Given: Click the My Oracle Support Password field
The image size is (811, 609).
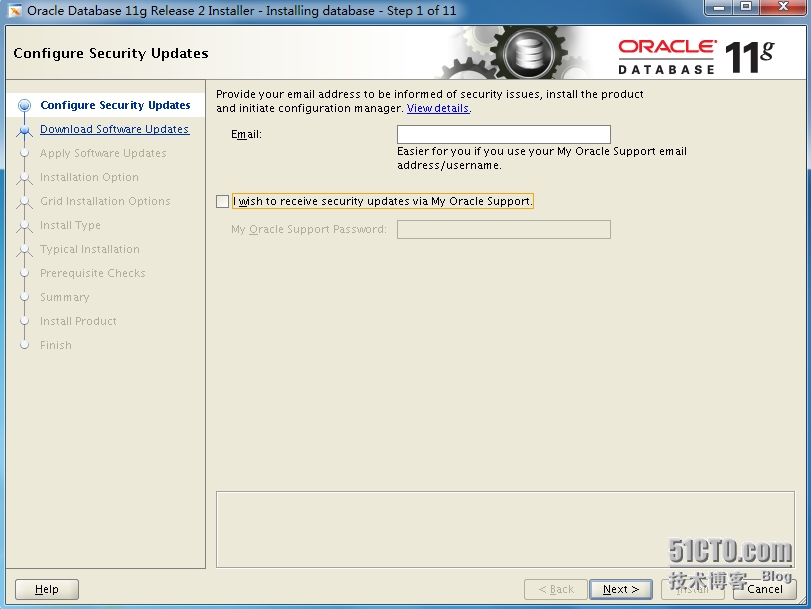Looking at the screenshot, I should 503,229.
